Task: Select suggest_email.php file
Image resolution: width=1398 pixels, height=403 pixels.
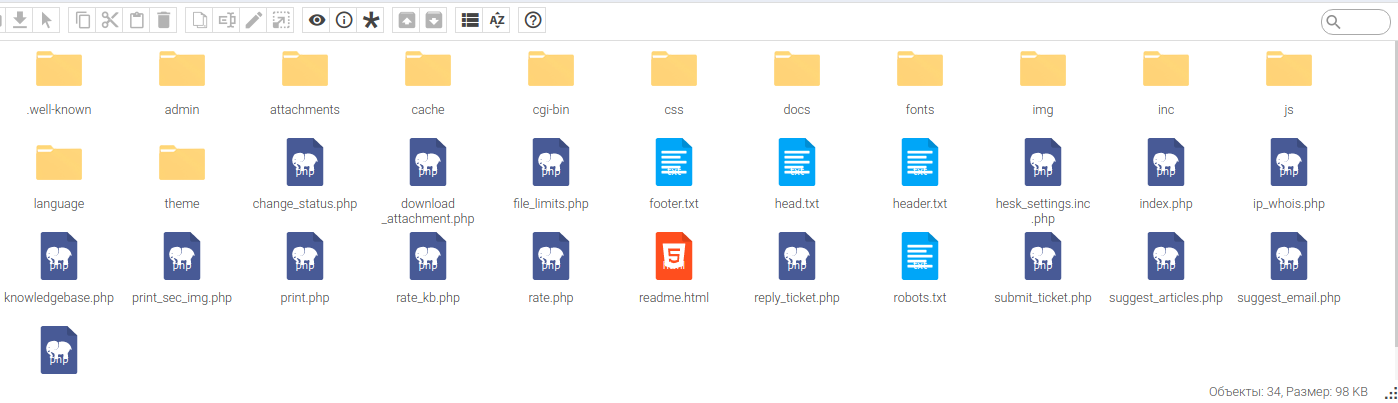Action: (1289, 268)
